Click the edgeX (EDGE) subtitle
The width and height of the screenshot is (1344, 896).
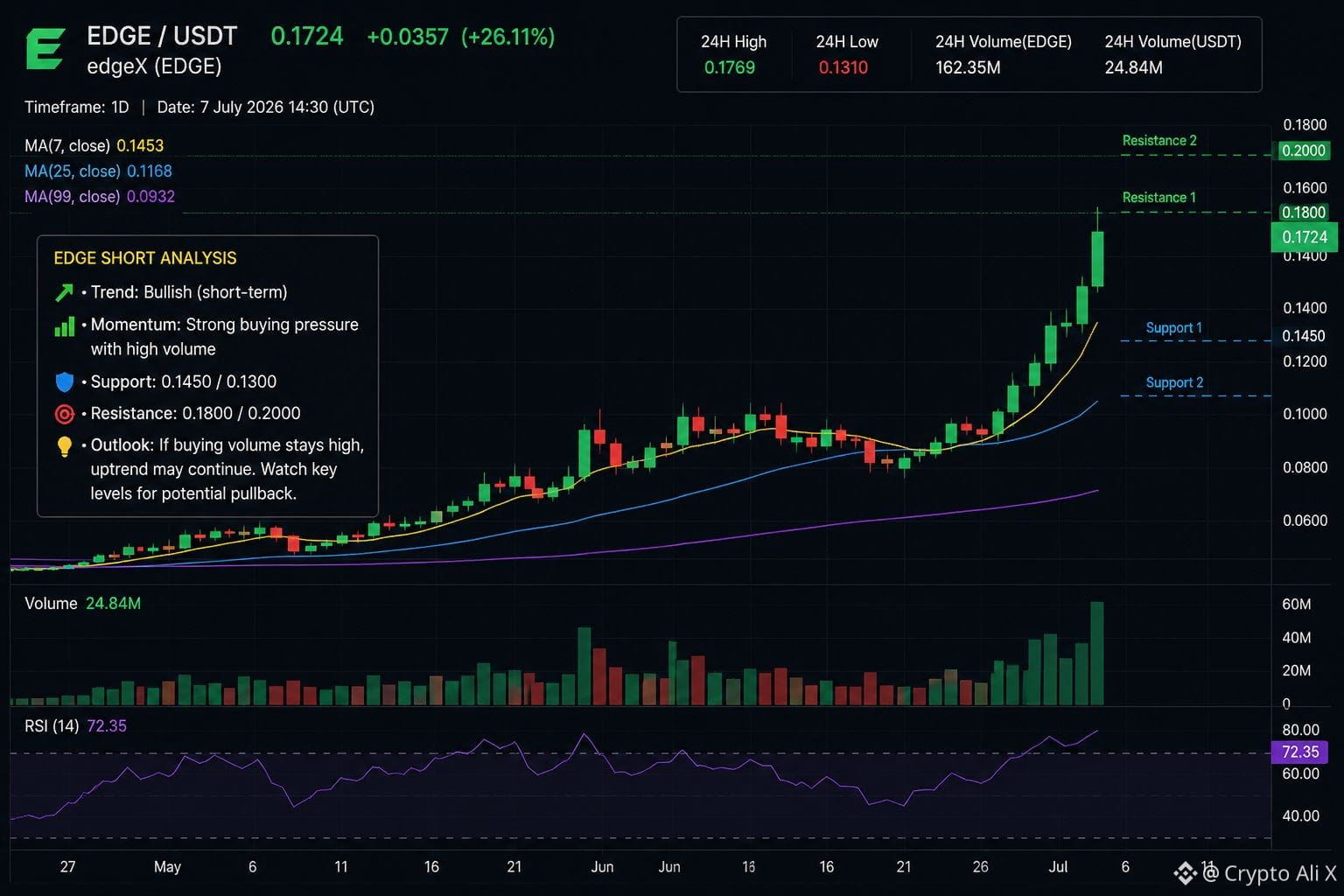click(154, 66)
